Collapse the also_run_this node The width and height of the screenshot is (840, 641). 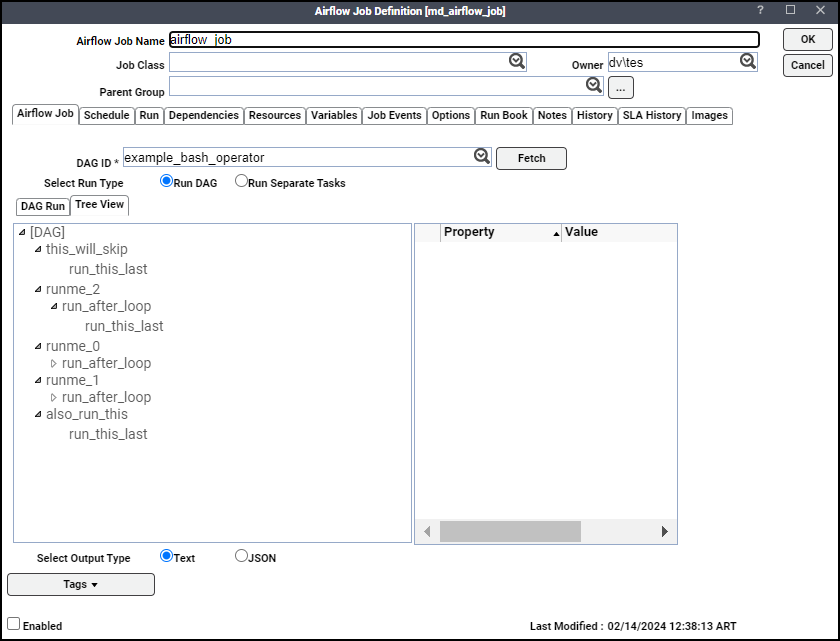[x=38, y=414]
